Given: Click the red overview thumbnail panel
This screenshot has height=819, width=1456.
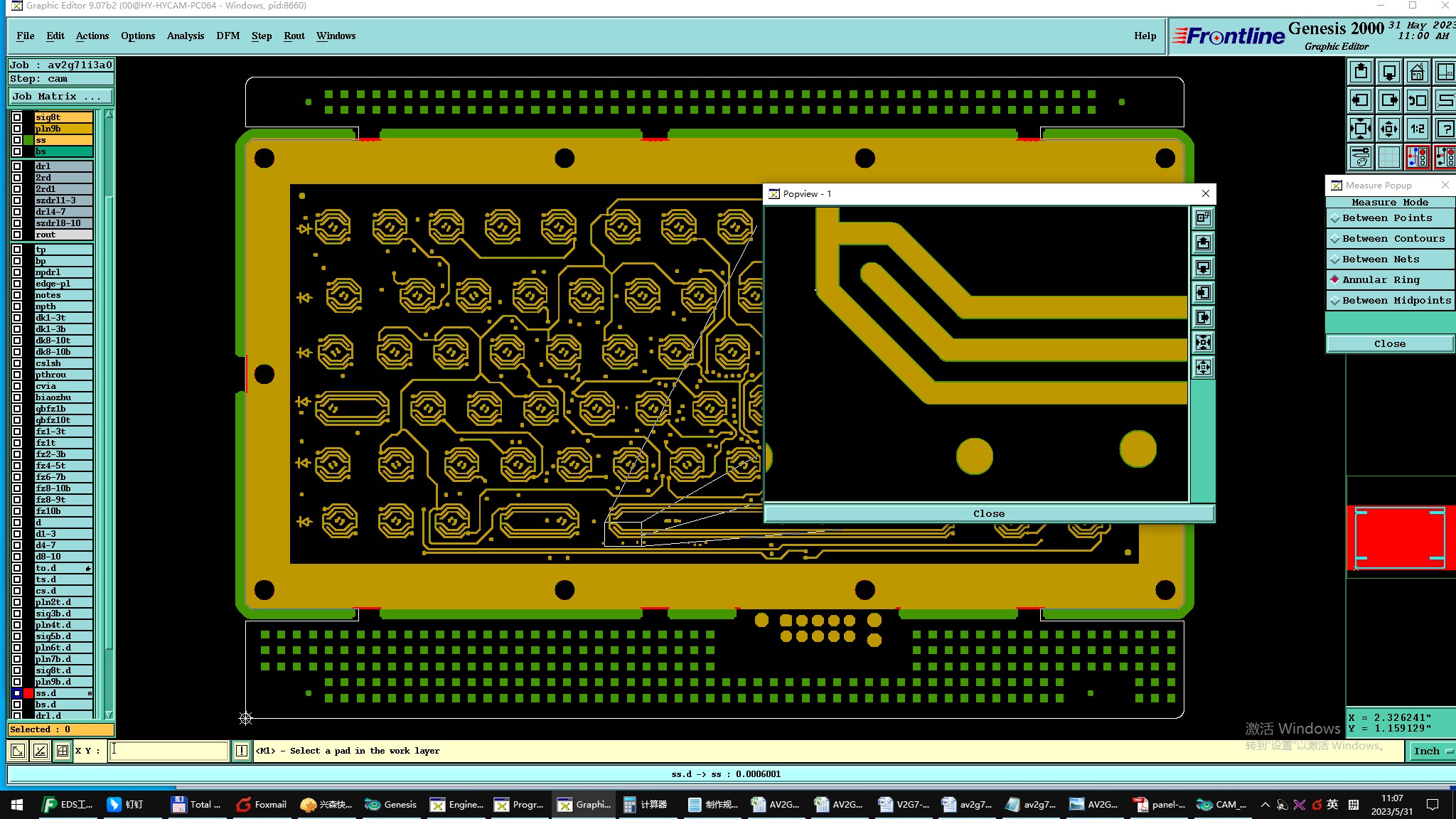Looking at the screenshot, I should 1401,537.
